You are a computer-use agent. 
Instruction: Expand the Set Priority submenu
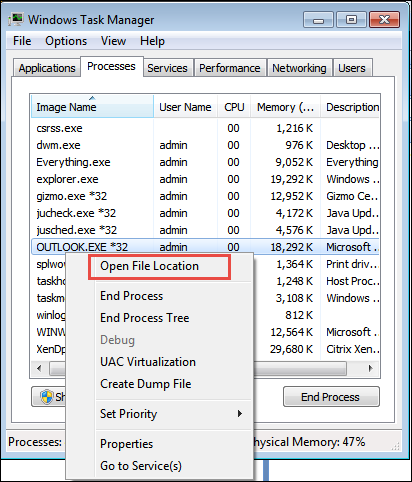click(x=159, y=414)
